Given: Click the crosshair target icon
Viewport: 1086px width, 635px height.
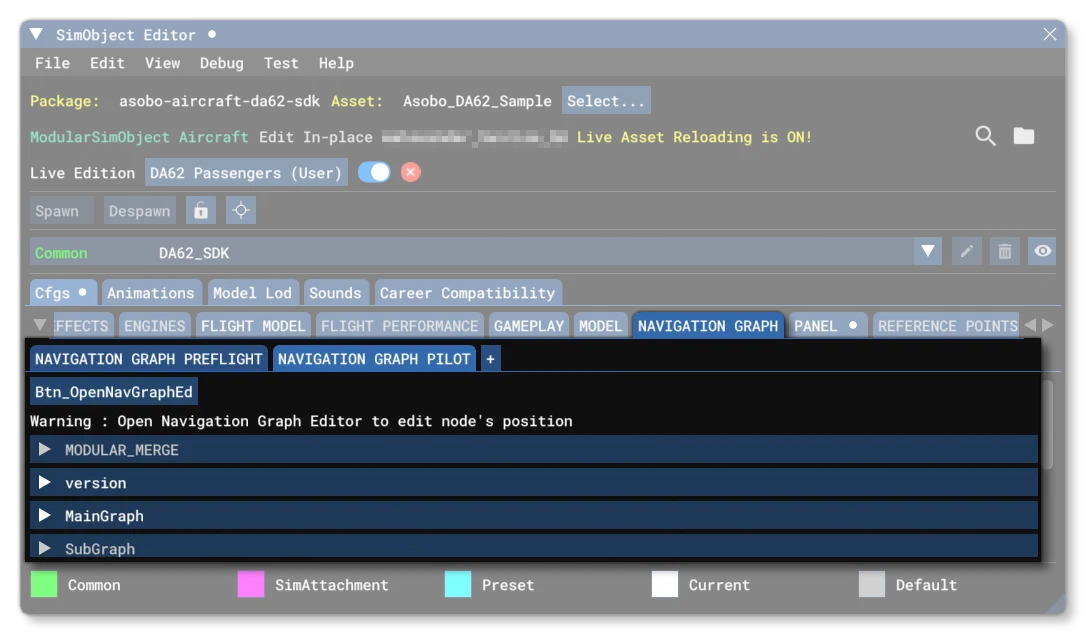Looking at the screenshot, I should (x=241, y=211).
